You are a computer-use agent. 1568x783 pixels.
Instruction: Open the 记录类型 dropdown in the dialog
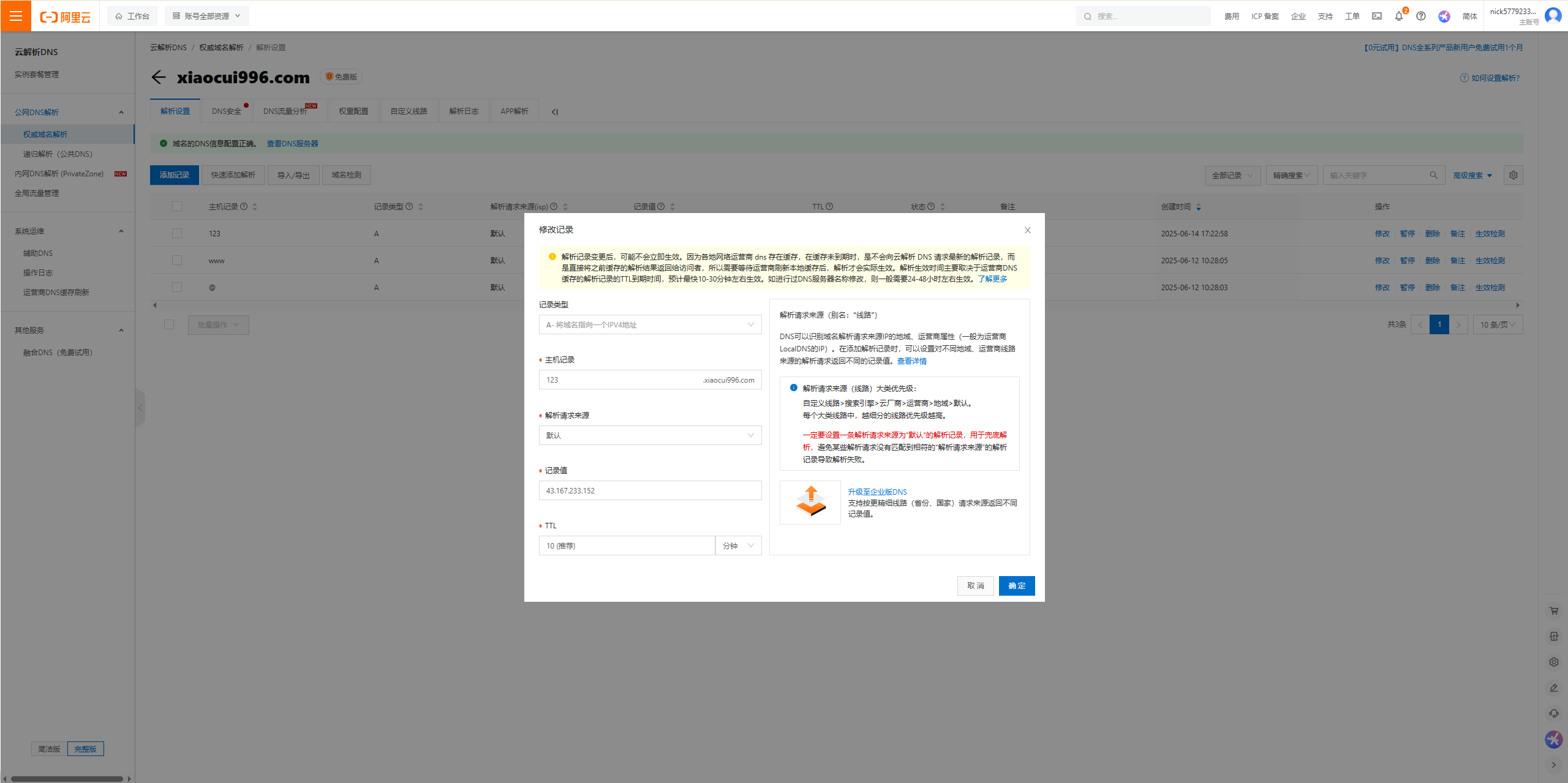click(649, 324)
